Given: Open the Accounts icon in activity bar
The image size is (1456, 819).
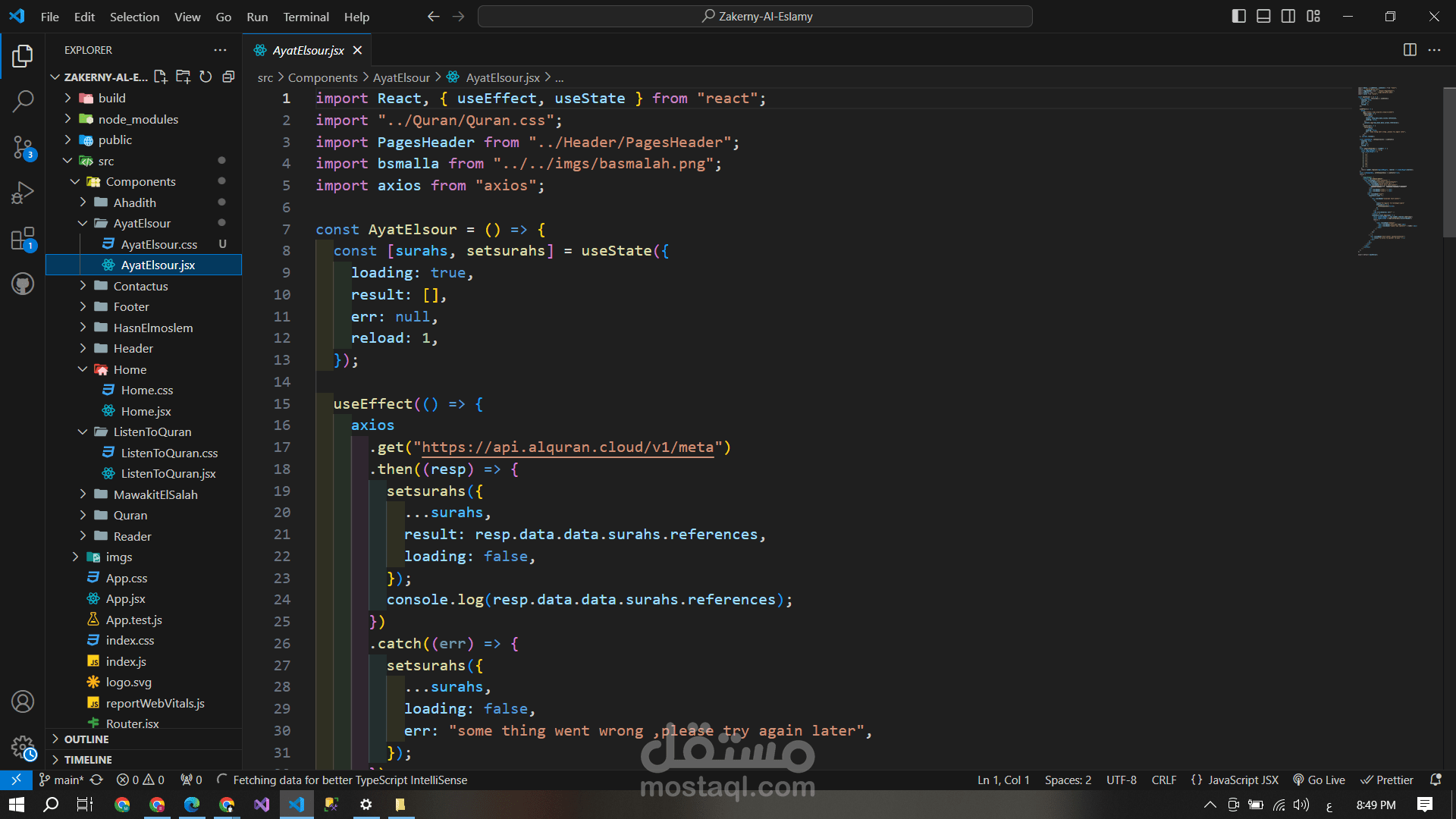Looking at the screenshot, I should [x=23, y=701].
